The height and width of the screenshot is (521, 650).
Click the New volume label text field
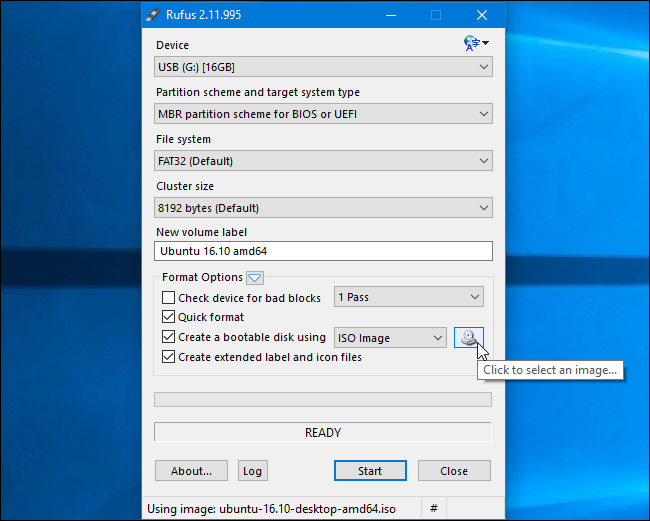(323, 251)
